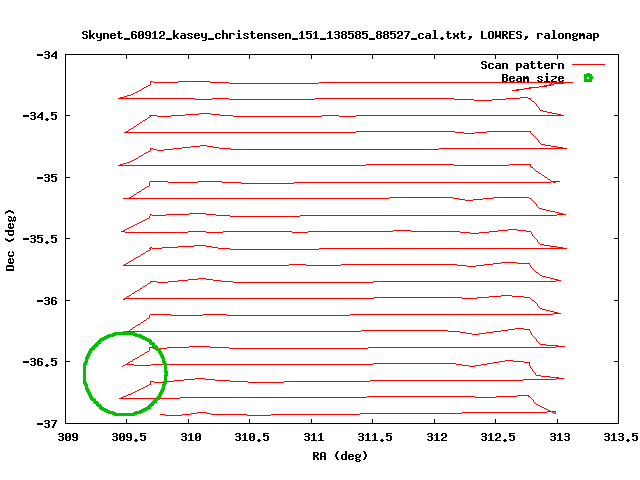Click the x-axis tick label 311
The image size is (640, 480).
314,437
